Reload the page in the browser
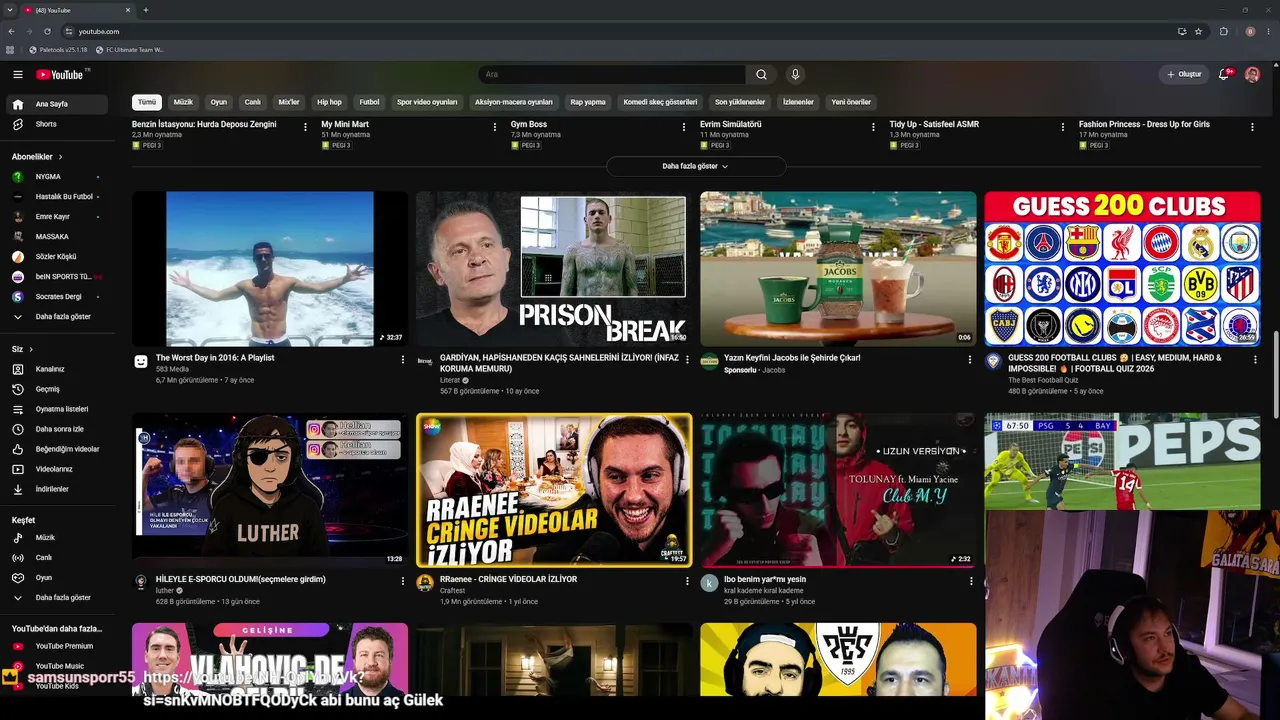This screenshot has width=1280, height=720. pos(47,31)
